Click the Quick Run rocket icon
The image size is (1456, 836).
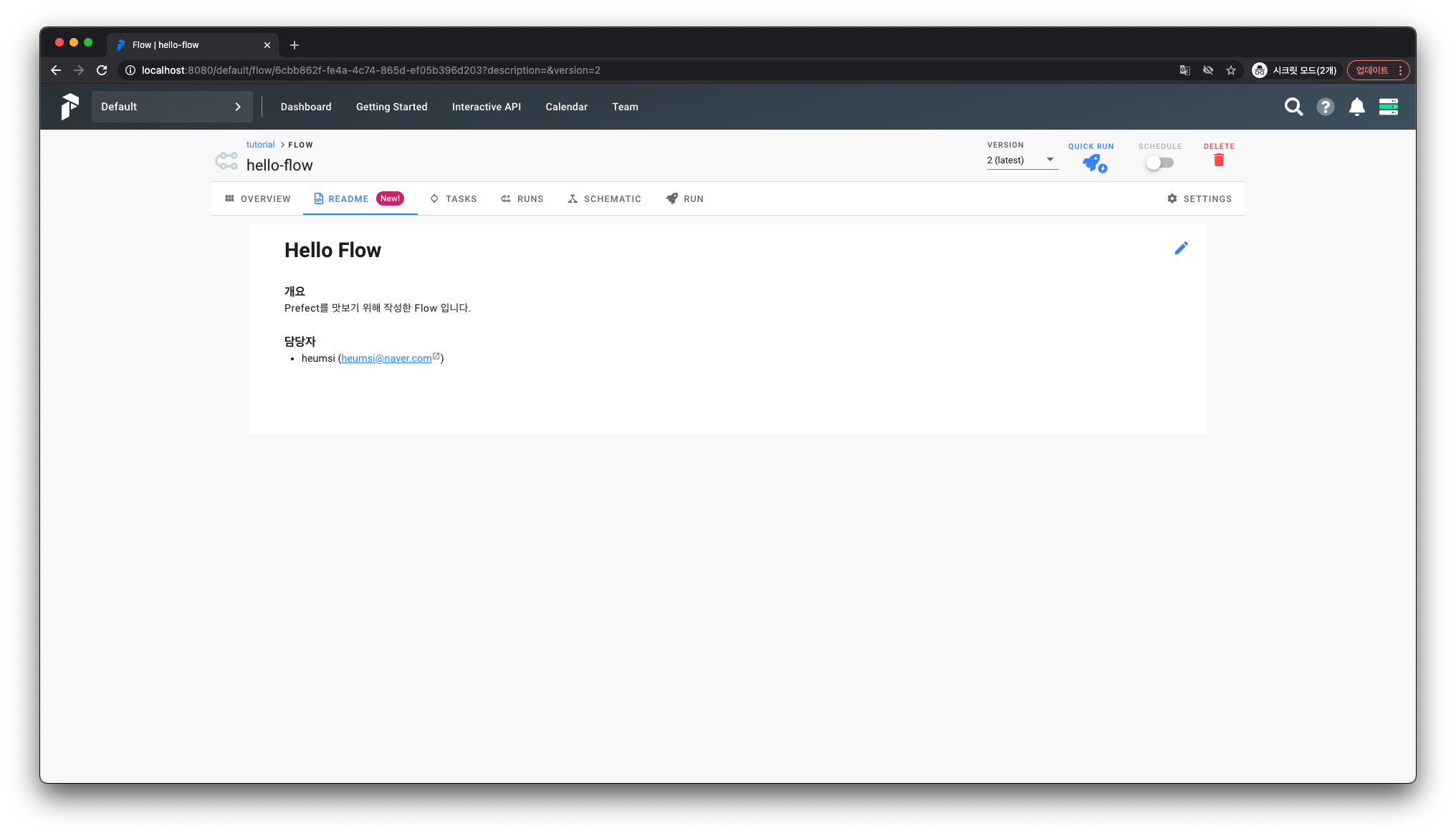(1093, 163)
